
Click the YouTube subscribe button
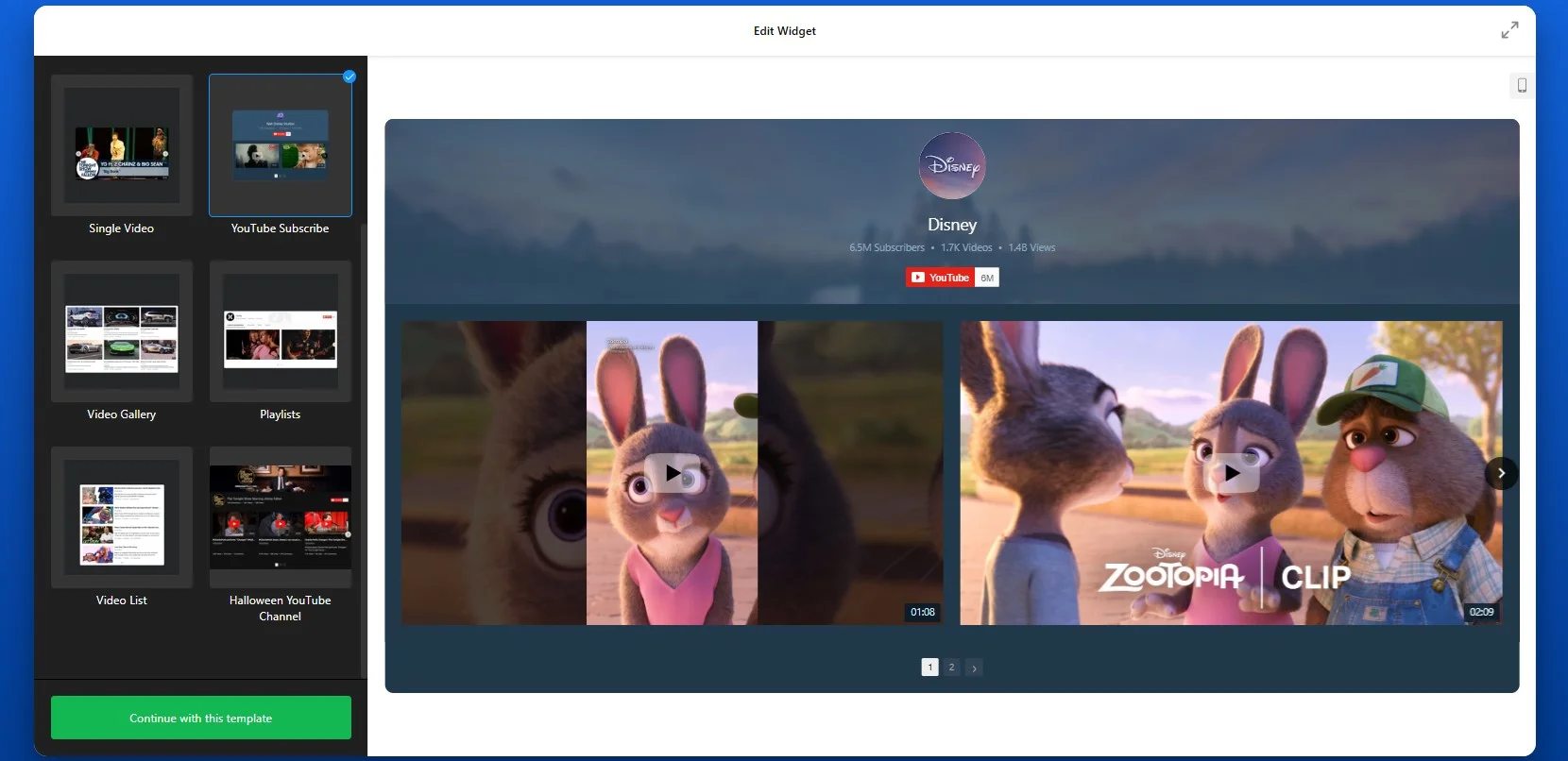(940, 278)
